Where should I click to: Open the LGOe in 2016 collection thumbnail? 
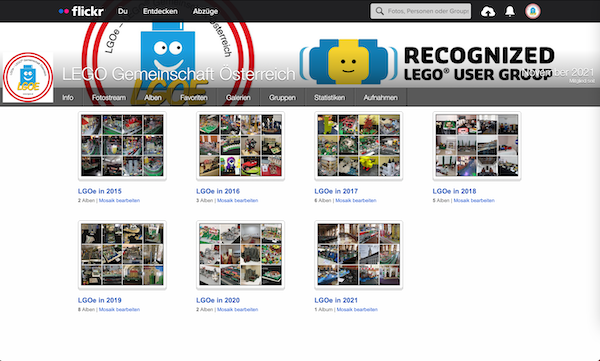coord(240,145)
